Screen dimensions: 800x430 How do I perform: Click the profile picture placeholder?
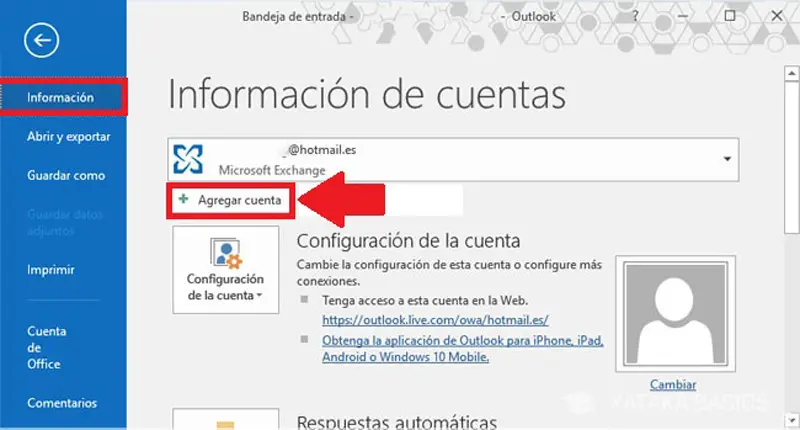[x=676, y=314]
